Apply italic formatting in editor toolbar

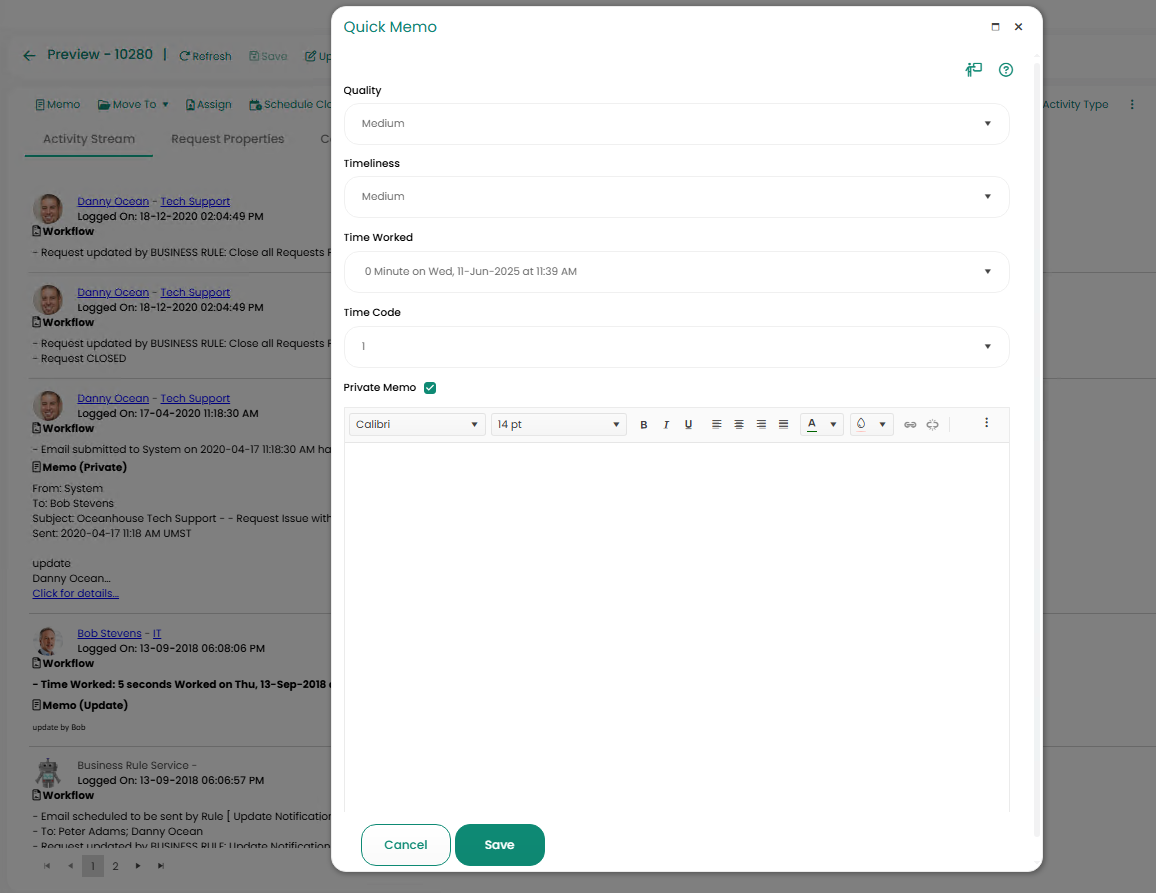pos(666,425)
